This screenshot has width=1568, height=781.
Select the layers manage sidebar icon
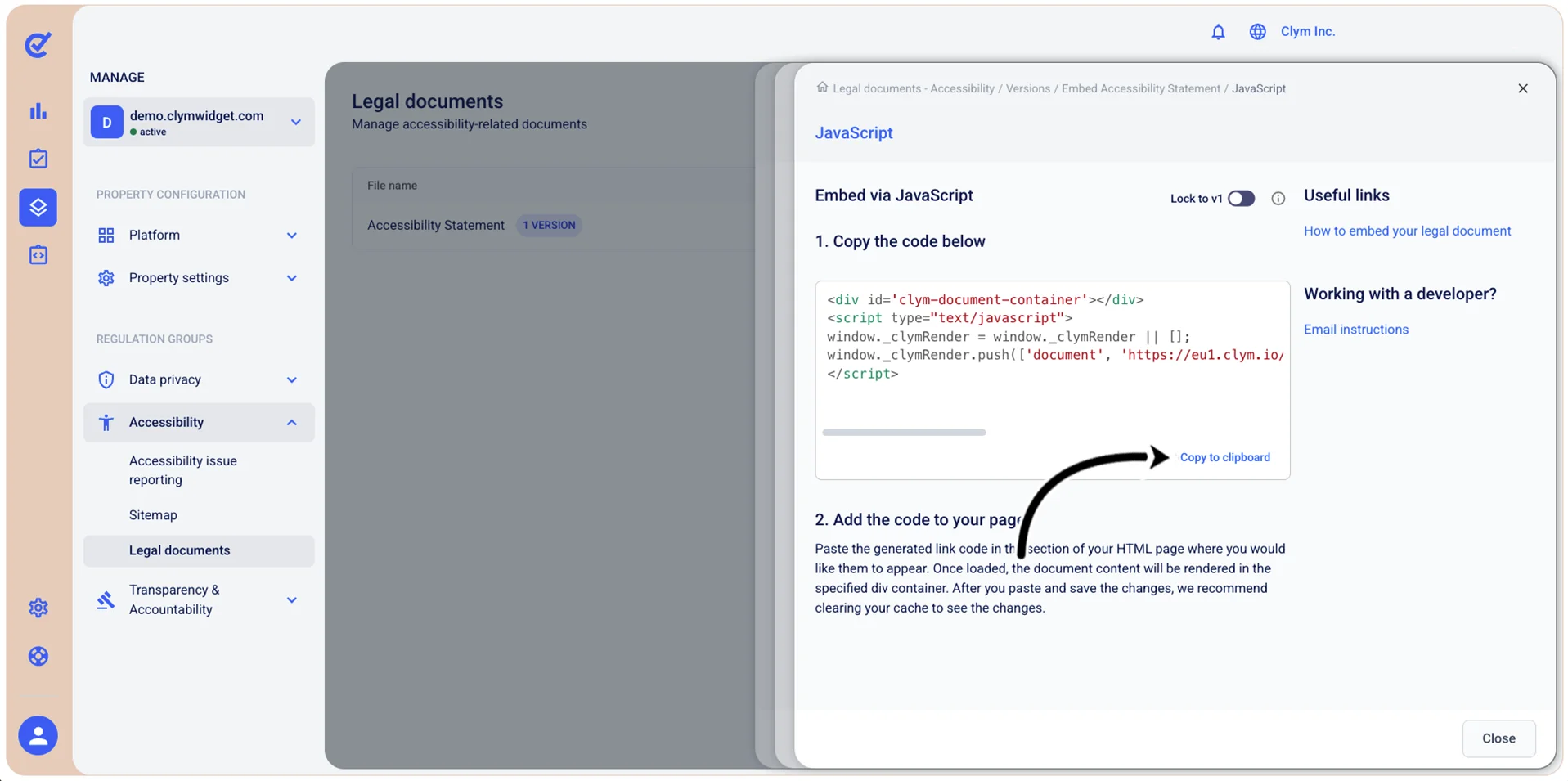point(38,207)
